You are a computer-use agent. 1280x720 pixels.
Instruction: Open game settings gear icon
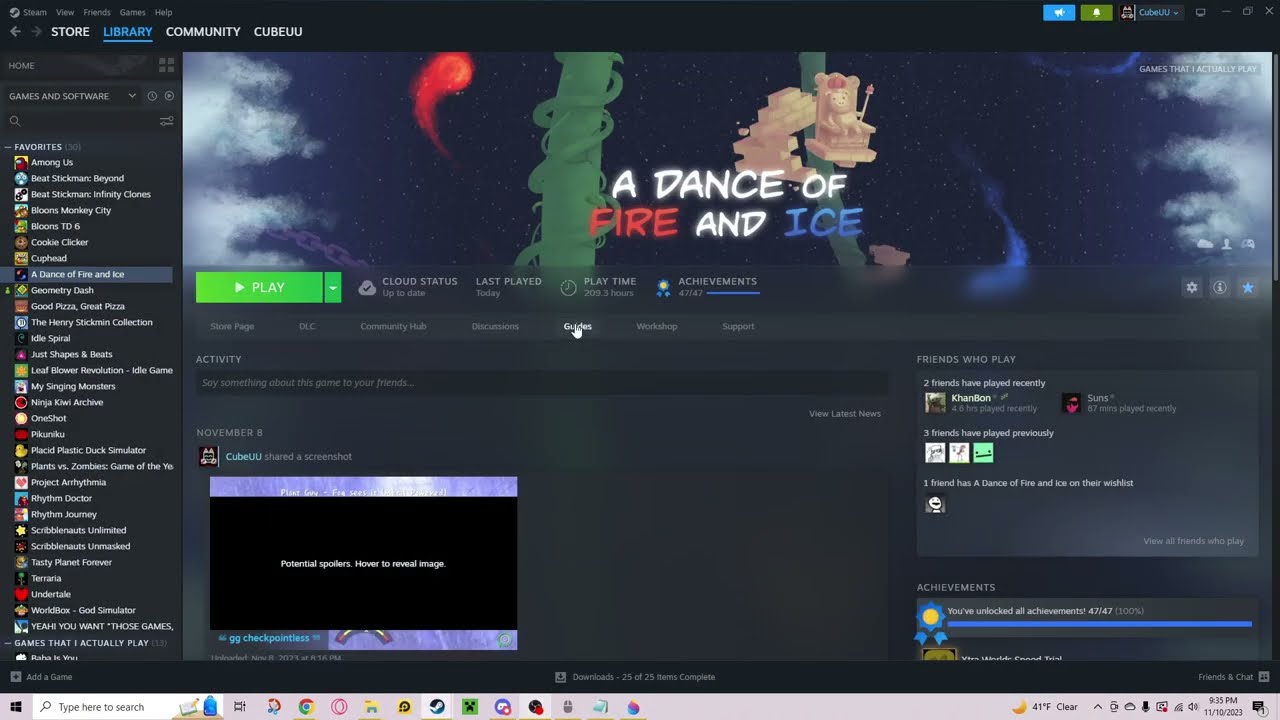[x=1192, y=287]
